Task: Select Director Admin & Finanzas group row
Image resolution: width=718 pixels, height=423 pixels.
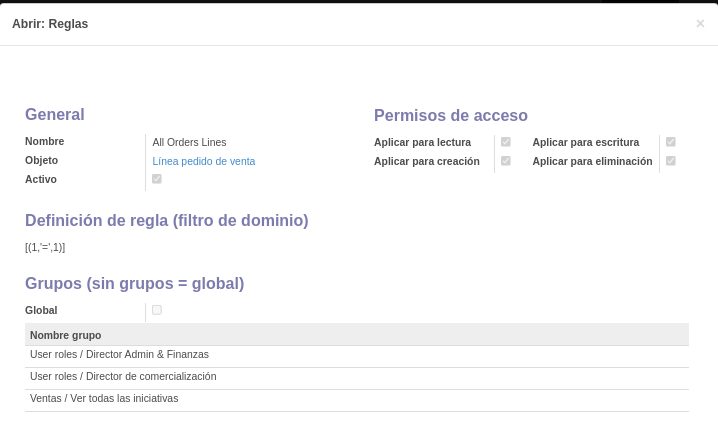Action: point(357,356)
